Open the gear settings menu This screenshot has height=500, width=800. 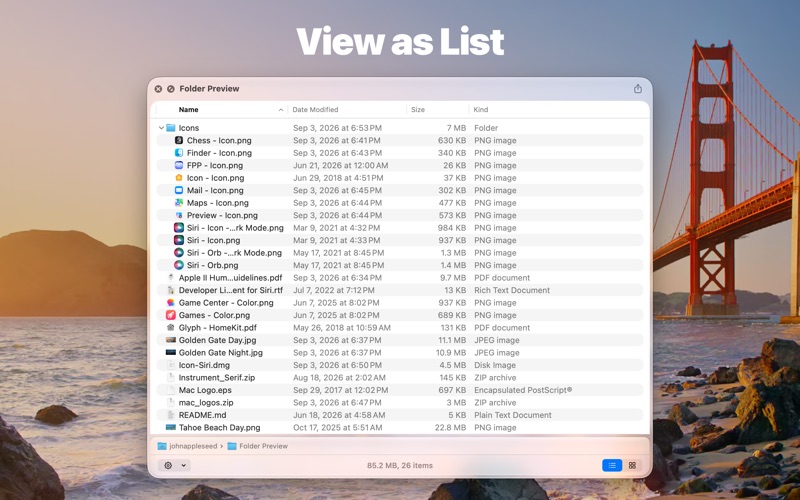click(174, 465)
